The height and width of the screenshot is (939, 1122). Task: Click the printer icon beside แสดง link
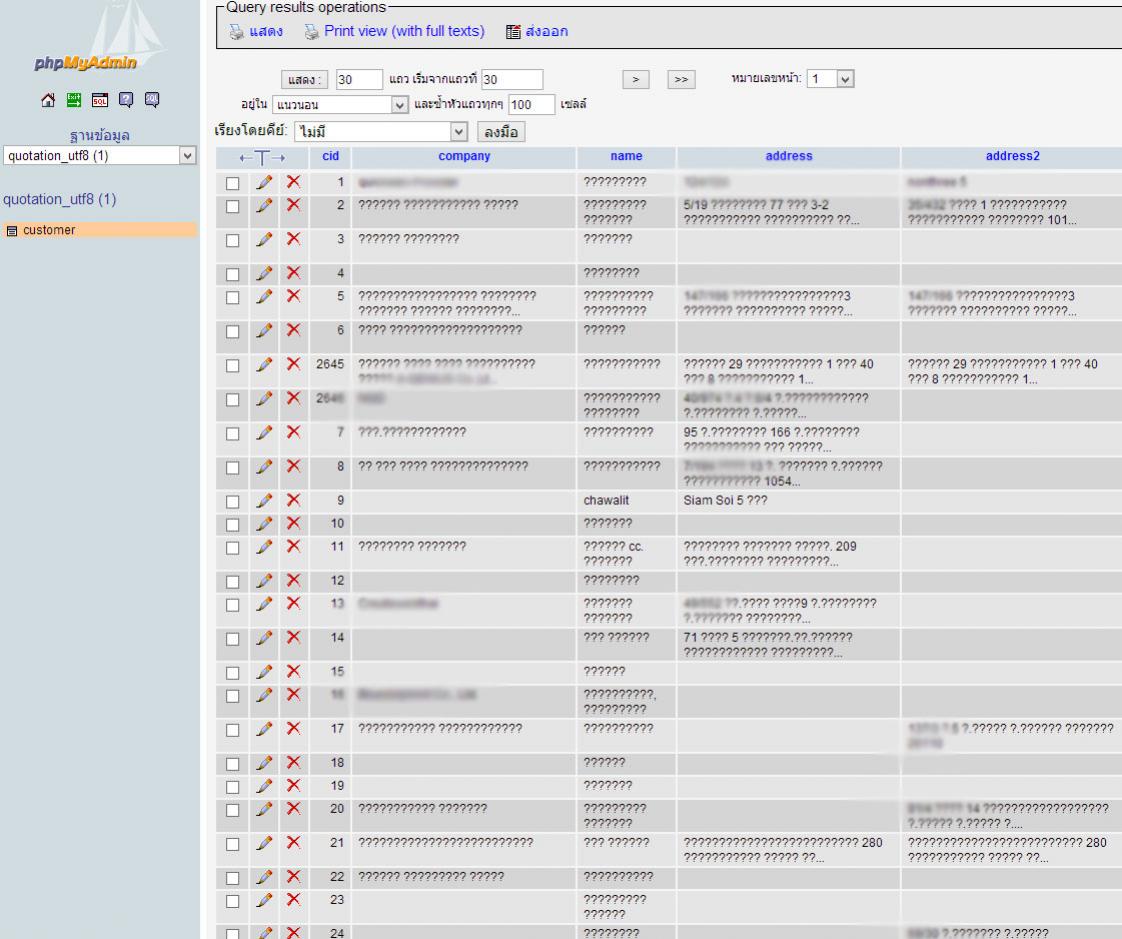click(x=236, y=32)
